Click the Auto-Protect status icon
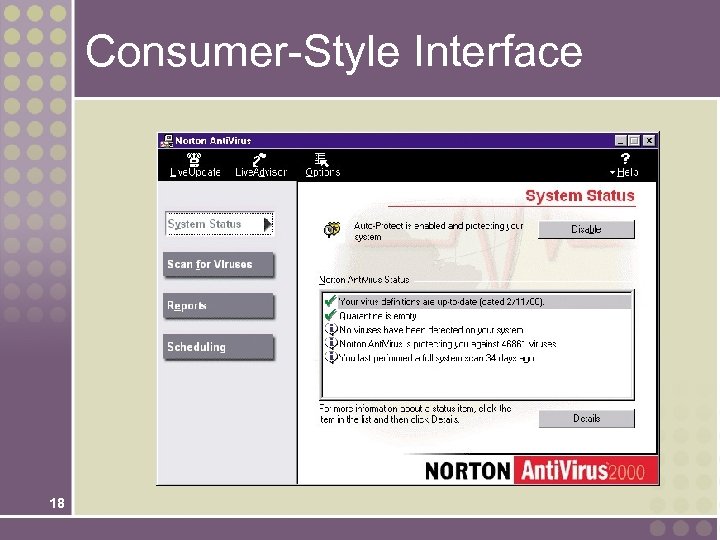720x540 pixels. pyautogui.click(x=332, y=229)
